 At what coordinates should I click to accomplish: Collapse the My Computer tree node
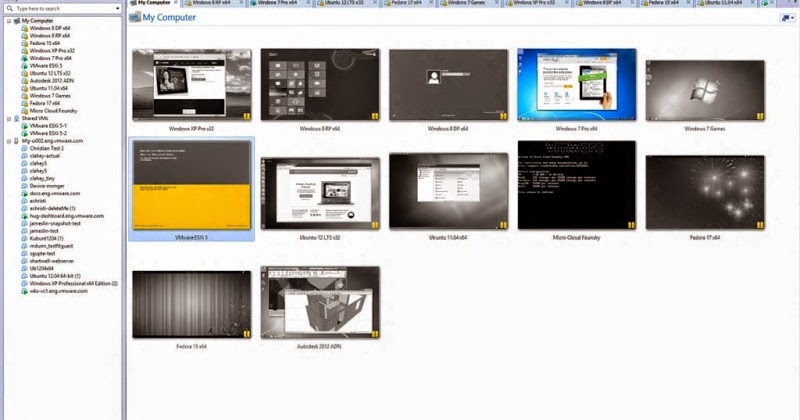tap(9, 21)
